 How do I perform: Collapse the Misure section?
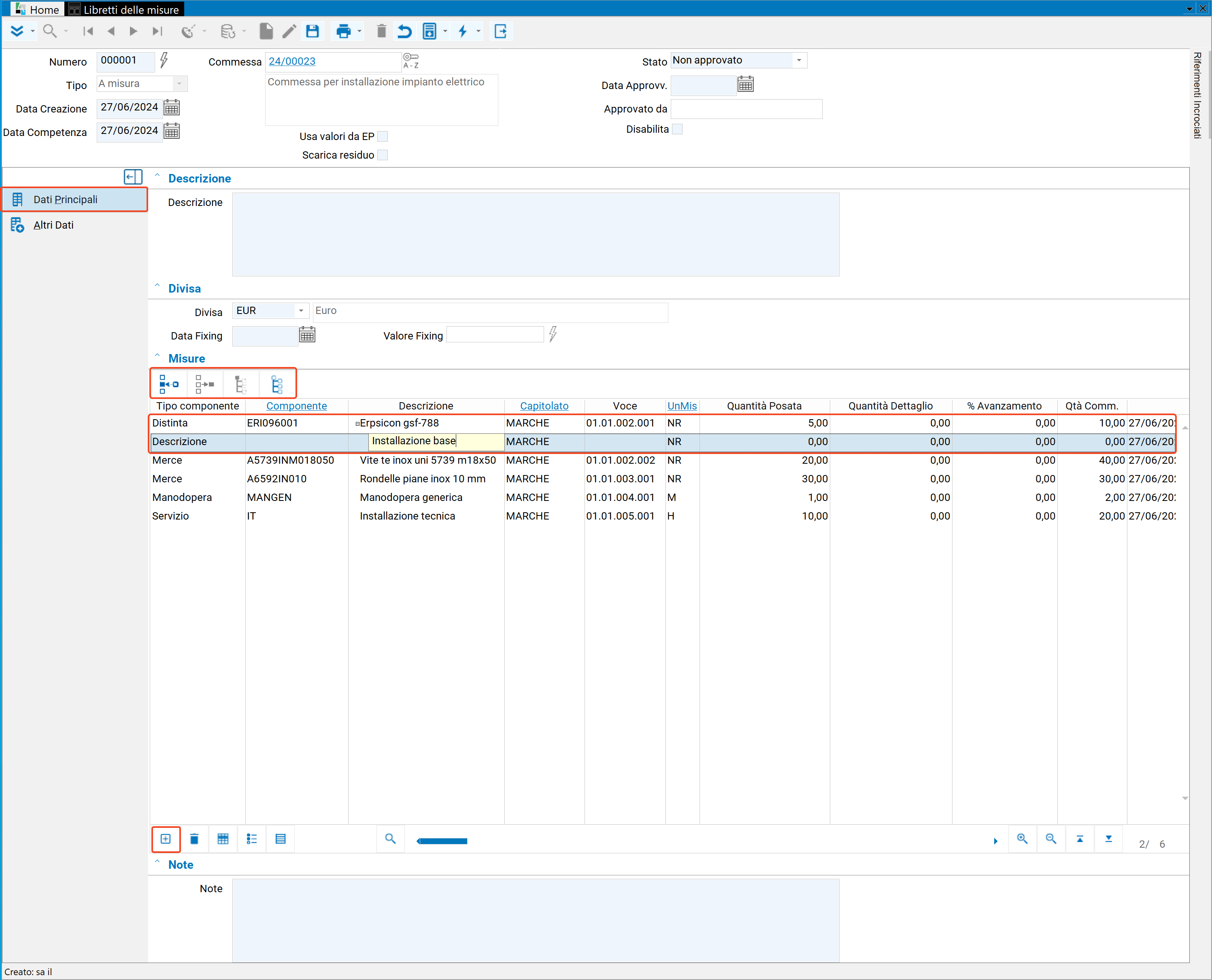pyautogui.click(x=157, y=357)
